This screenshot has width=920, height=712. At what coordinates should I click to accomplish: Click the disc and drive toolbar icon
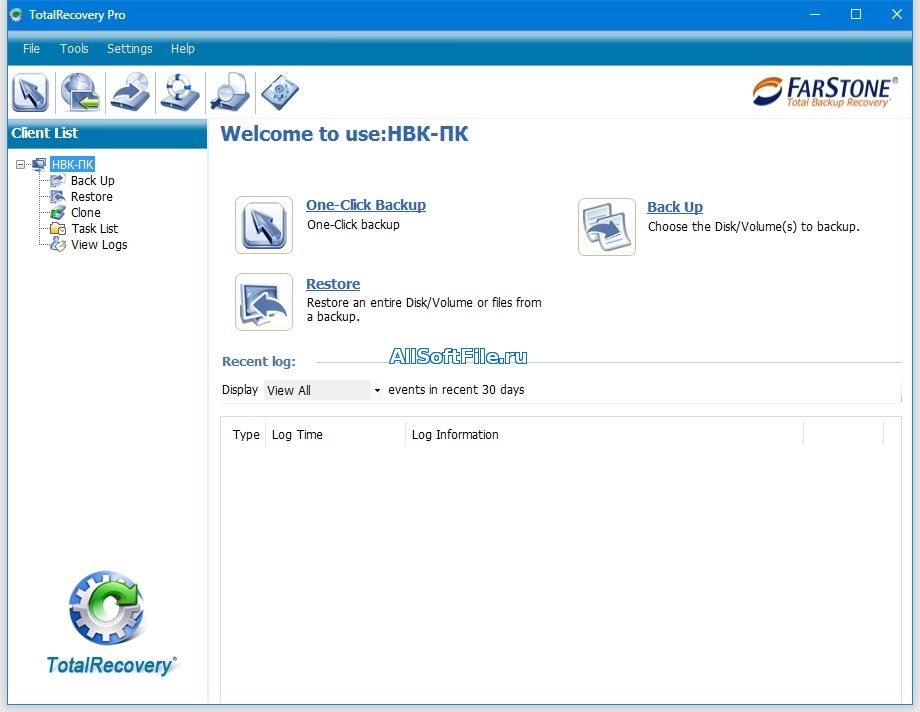[x=130, y=93]
